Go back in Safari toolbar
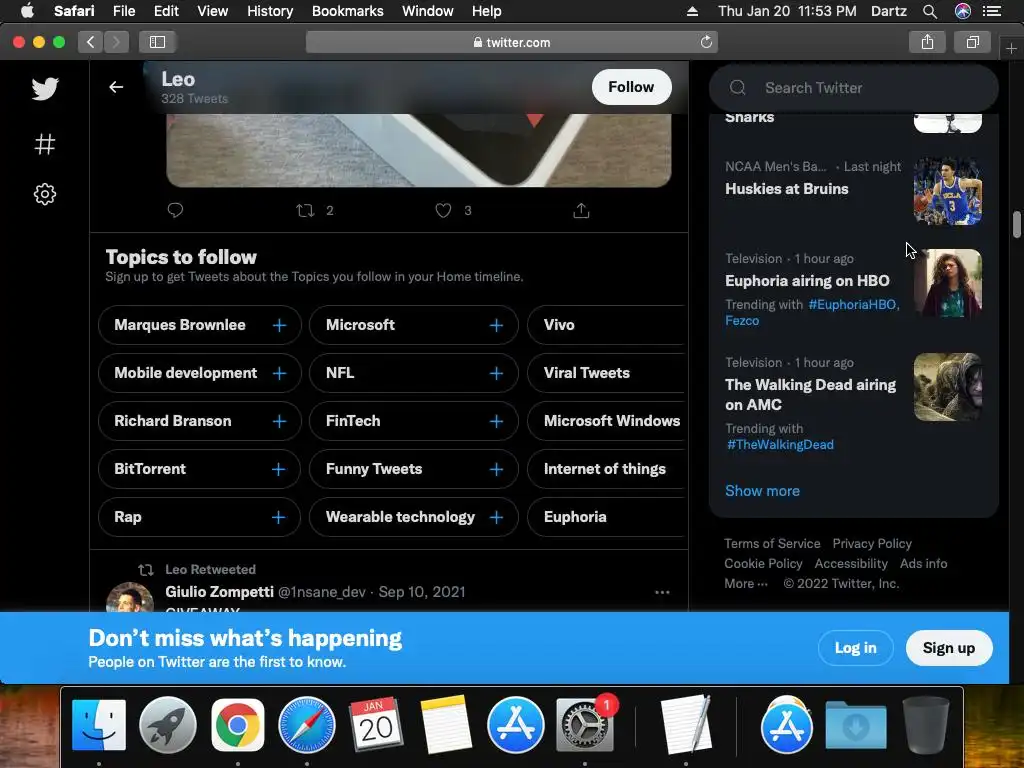This screenshot has height=768, width=1024. pyautogui.click(x=91, y=42)
